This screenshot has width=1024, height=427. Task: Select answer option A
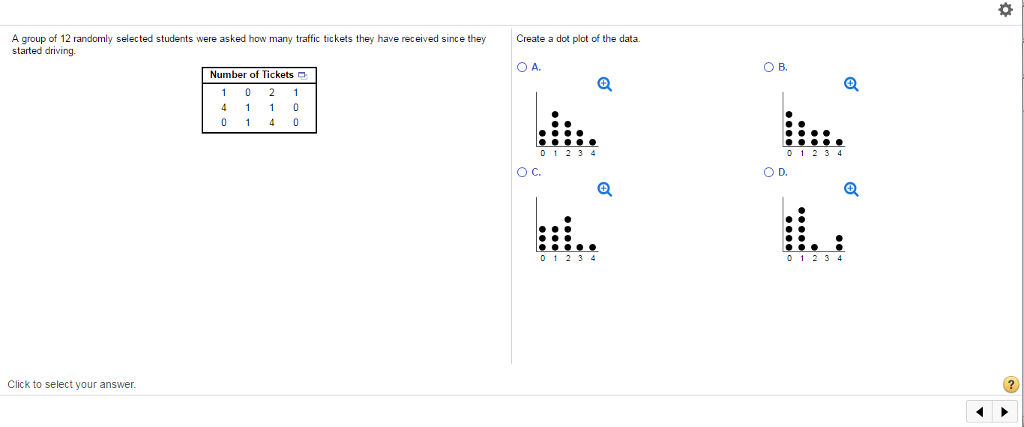[x=521, y=67]
